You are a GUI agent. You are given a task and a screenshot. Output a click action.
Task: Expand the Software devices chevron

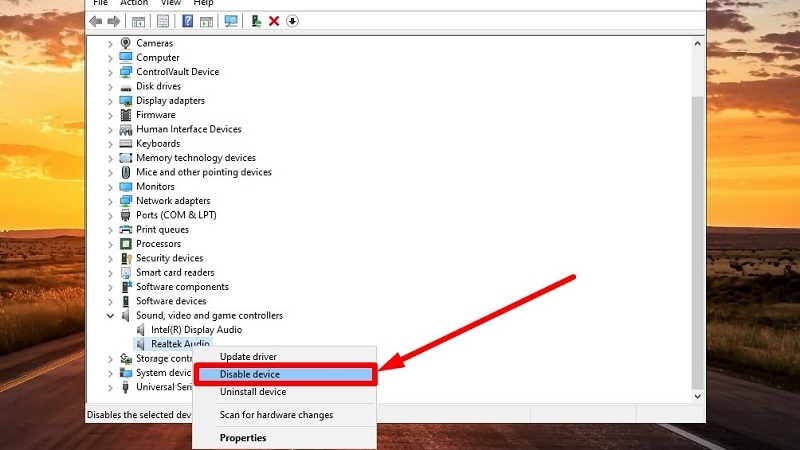pos(110,302)
